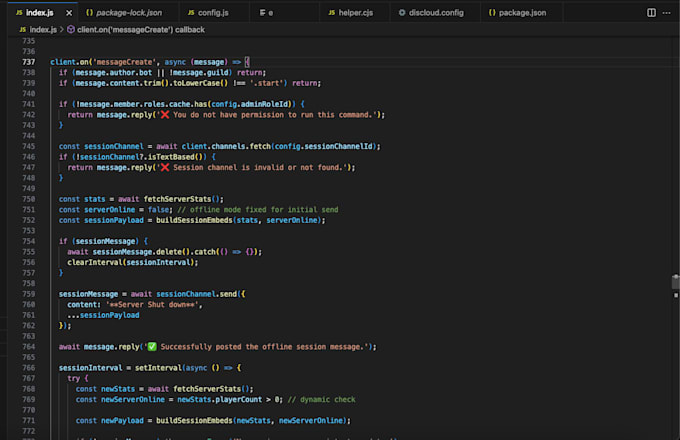Click clearInterval on line 756
Image resolution: width=680 pixels, height=440 pixels.
[x=96, y=262]
